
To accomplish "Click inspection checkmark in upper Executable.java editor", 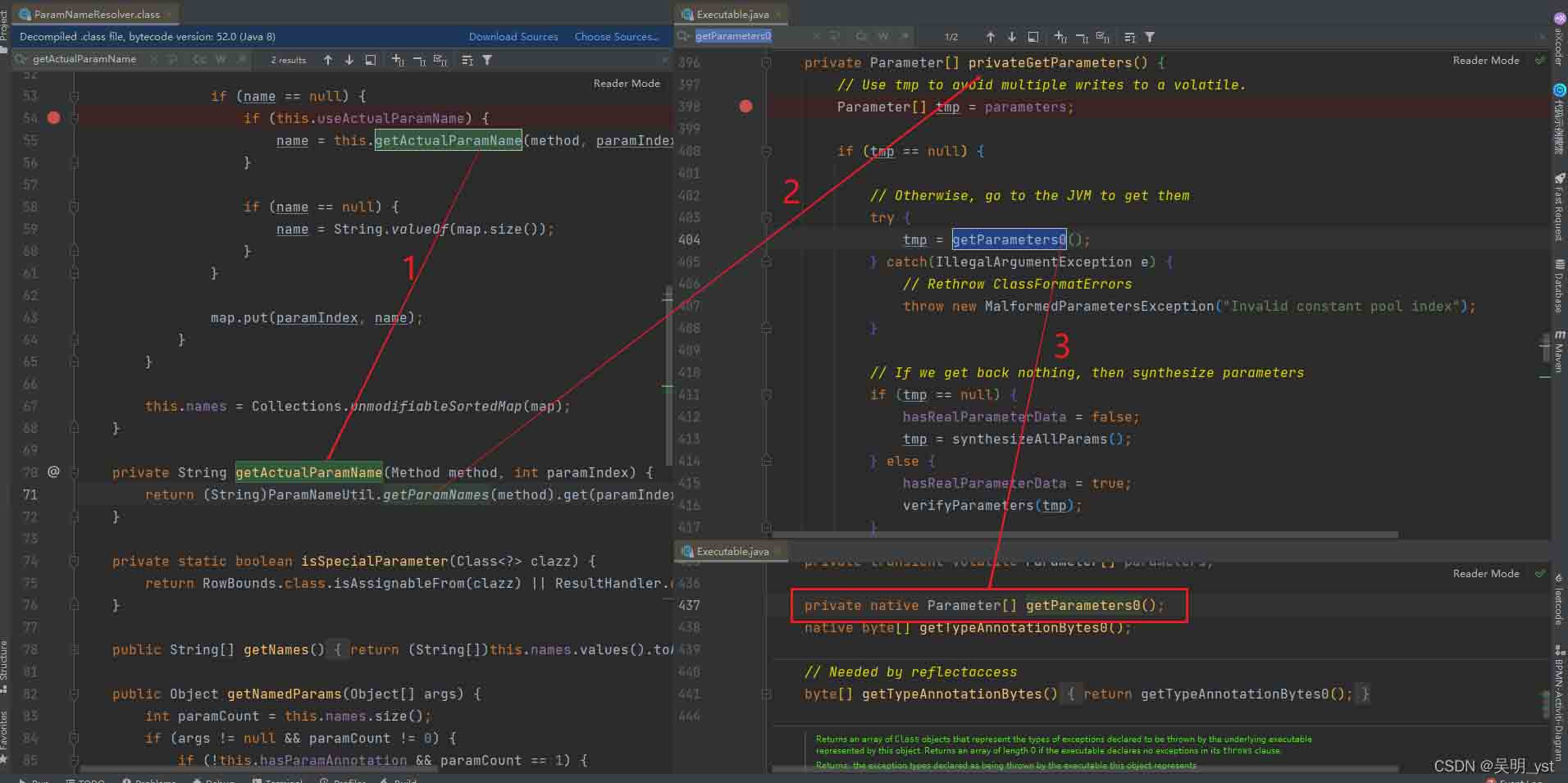I will 1540,60.
